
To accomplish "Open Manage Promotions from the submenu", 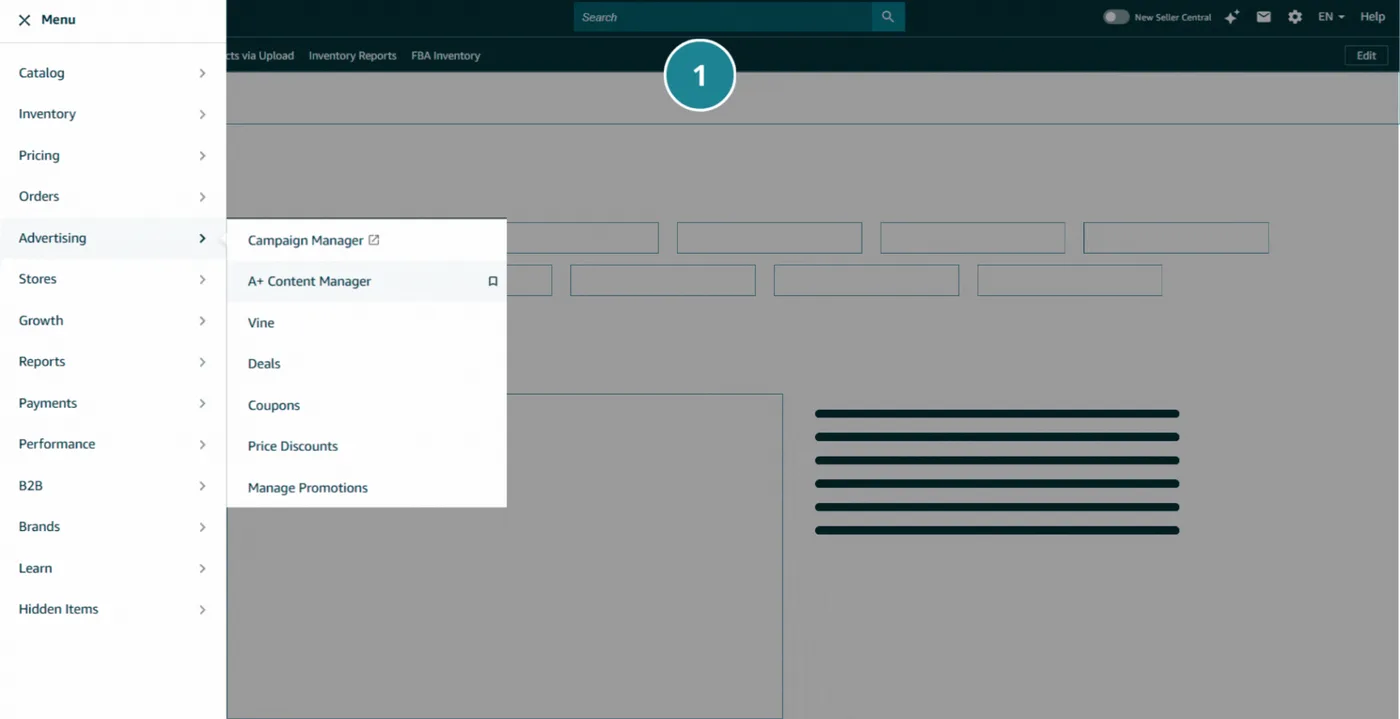I will [x=366, y=488].
